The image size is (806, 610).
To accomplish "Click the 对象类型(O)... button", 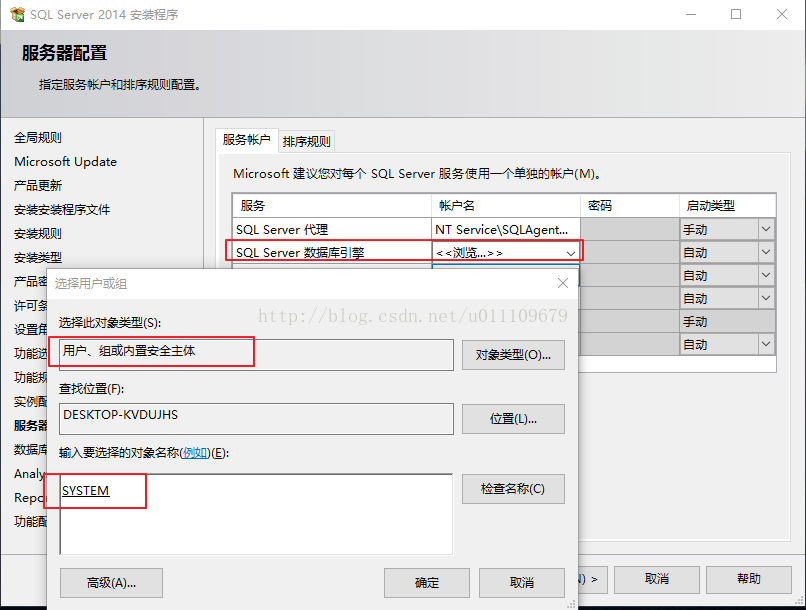I will [513, 355].
